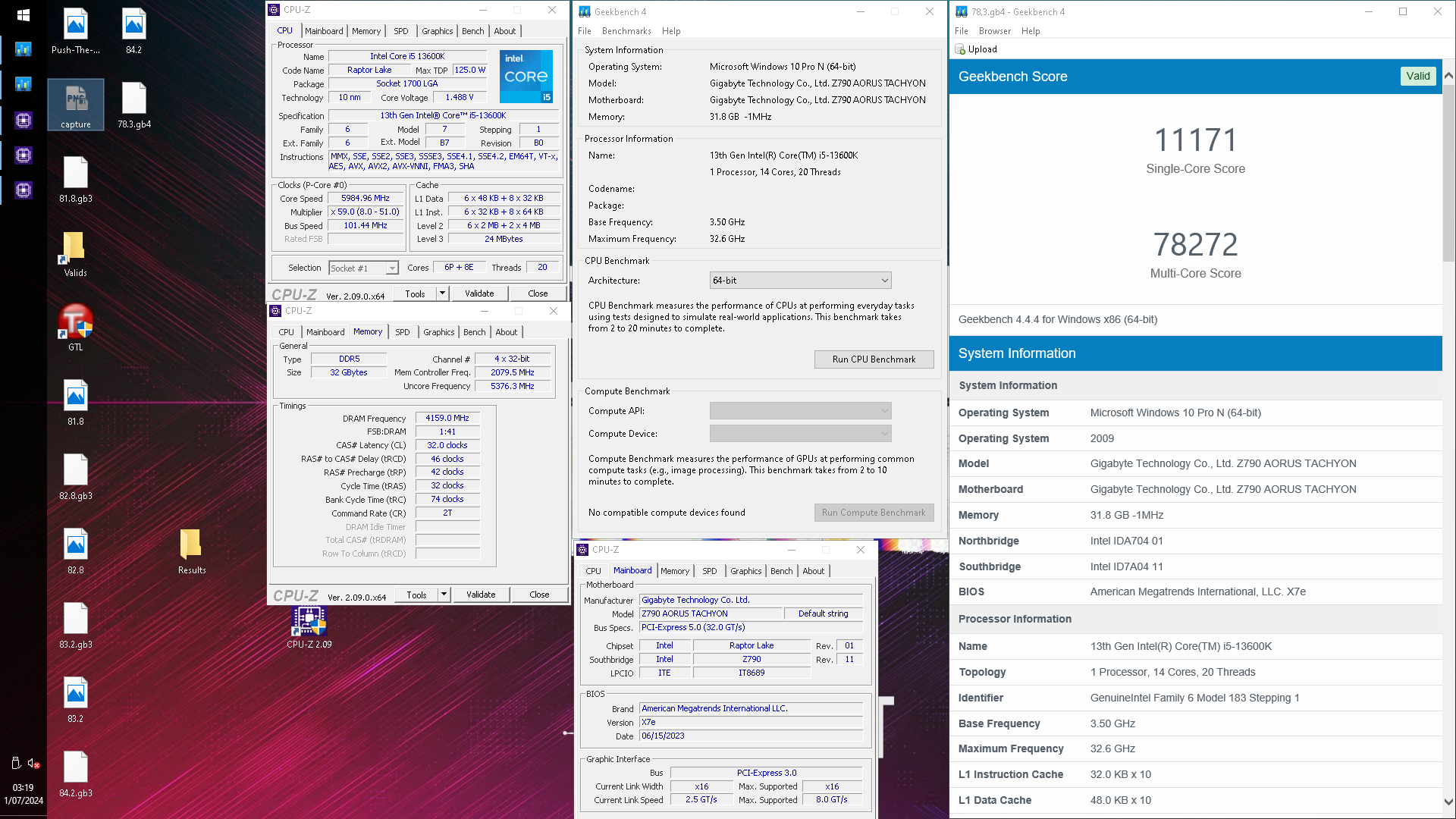Open the 84.2.gb3 file icon
Screen dimensions: 1456x819
coord(75,774)
